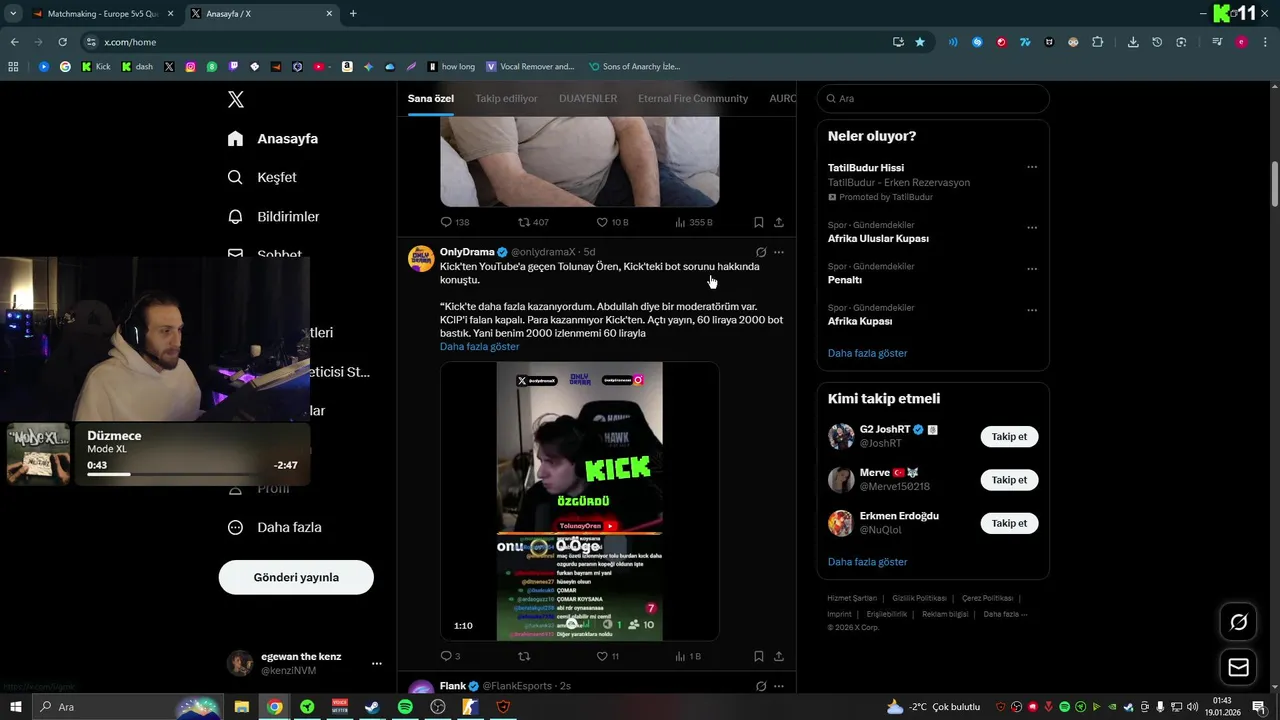Open Chrome profile avatar
The height and width of the screenshot is (720, 1280).
[x=1241, y=42]
